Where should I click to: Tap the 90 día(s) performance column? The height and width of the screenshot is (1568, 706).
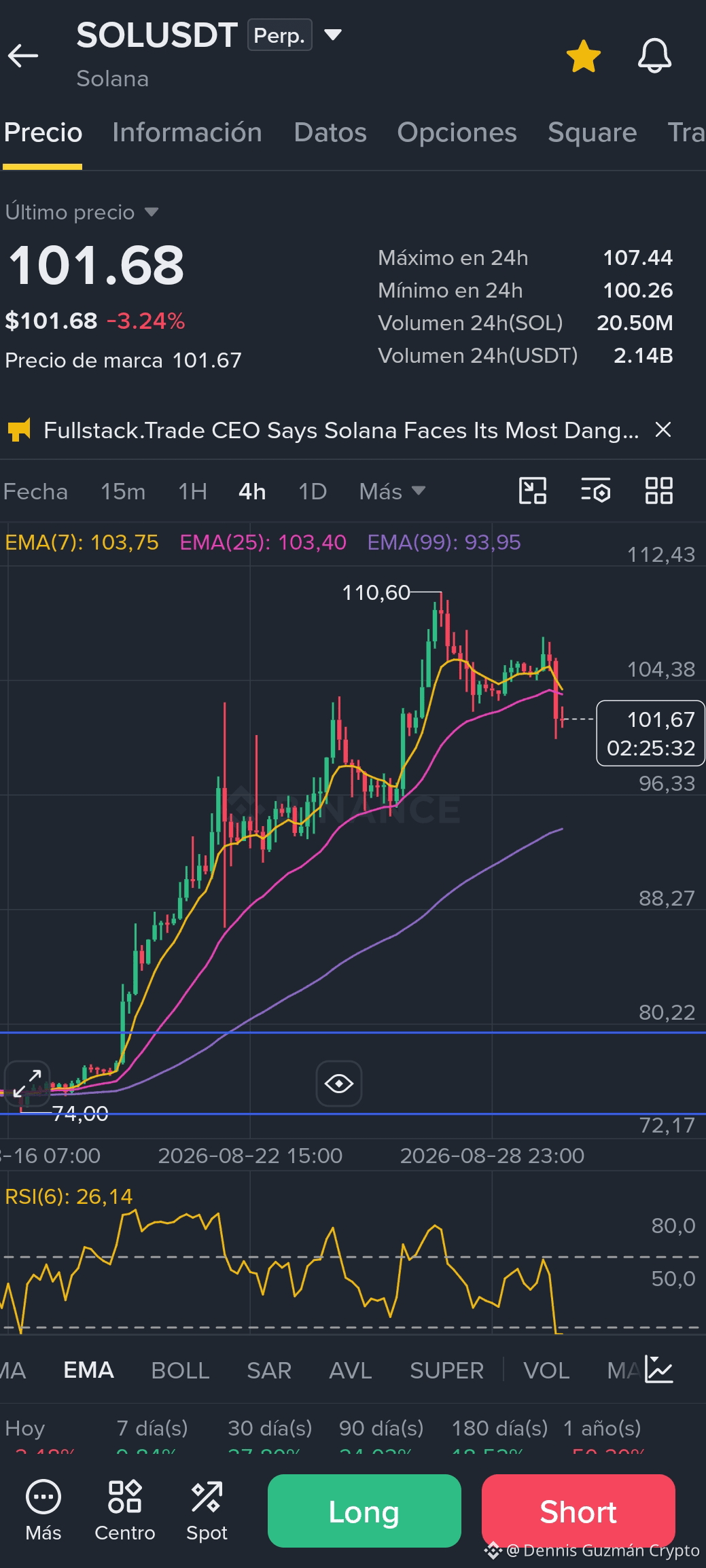(381, 1436)
